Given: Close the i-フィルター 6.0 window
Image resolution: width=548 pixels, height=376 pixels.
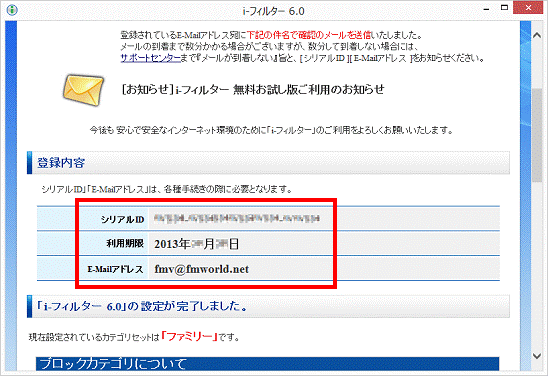Looking at the screenshot, I should (529, 8).
